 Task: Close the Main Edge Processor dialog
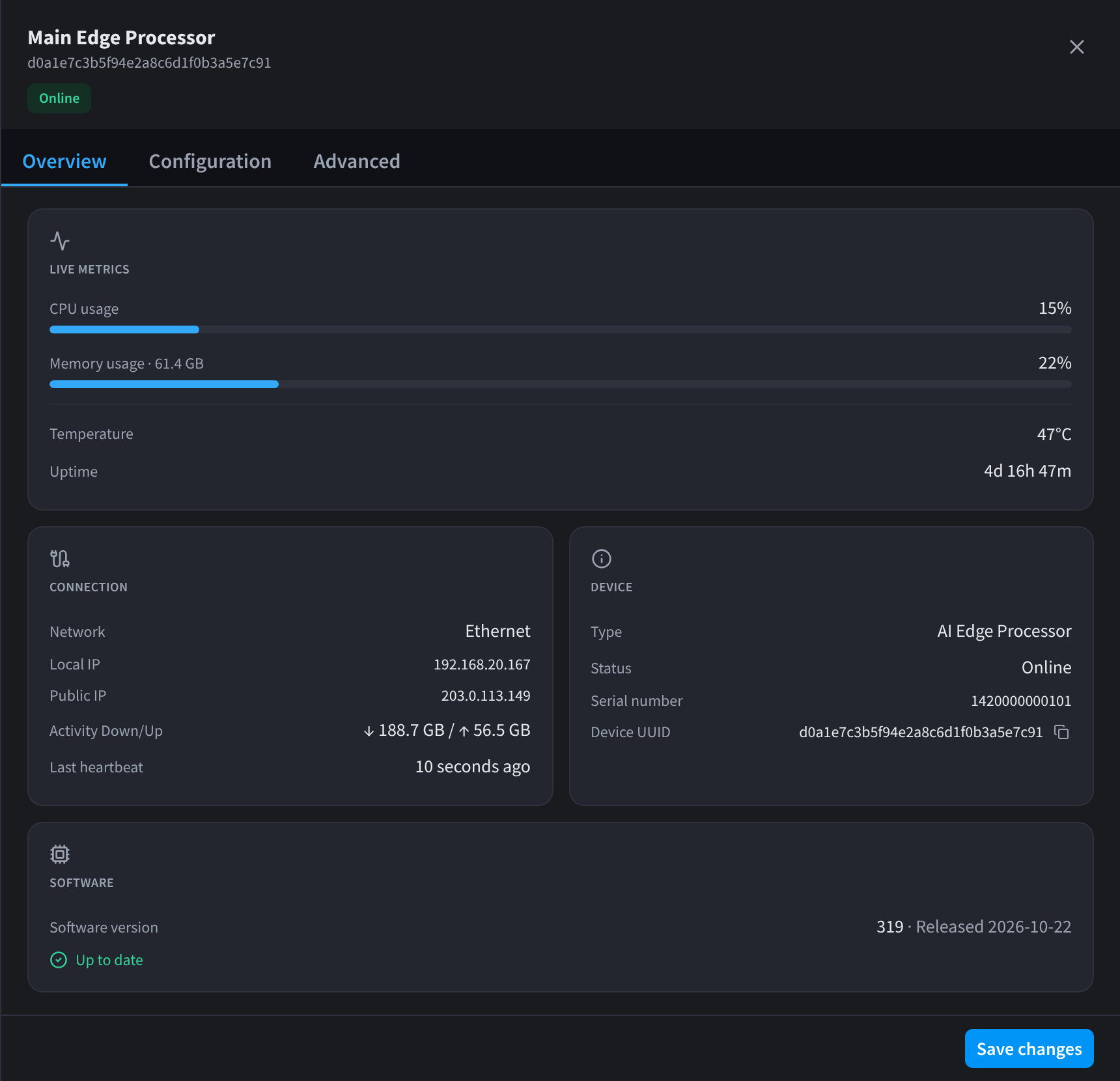point(1076,47)
